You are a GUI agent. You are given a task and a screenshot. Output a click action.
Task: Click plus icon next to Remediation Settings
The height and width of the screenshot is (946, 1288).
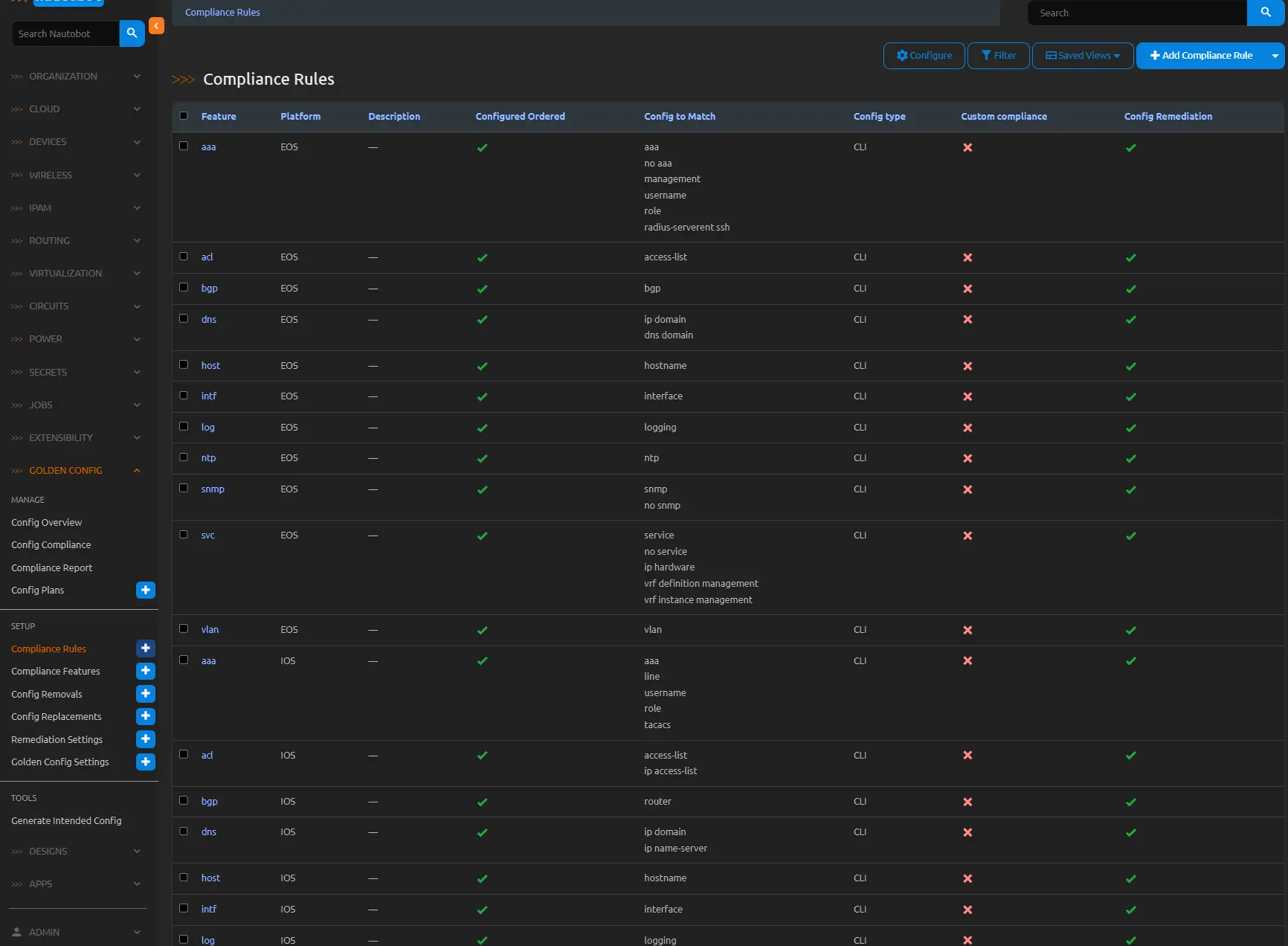click(x=146, y=739)
